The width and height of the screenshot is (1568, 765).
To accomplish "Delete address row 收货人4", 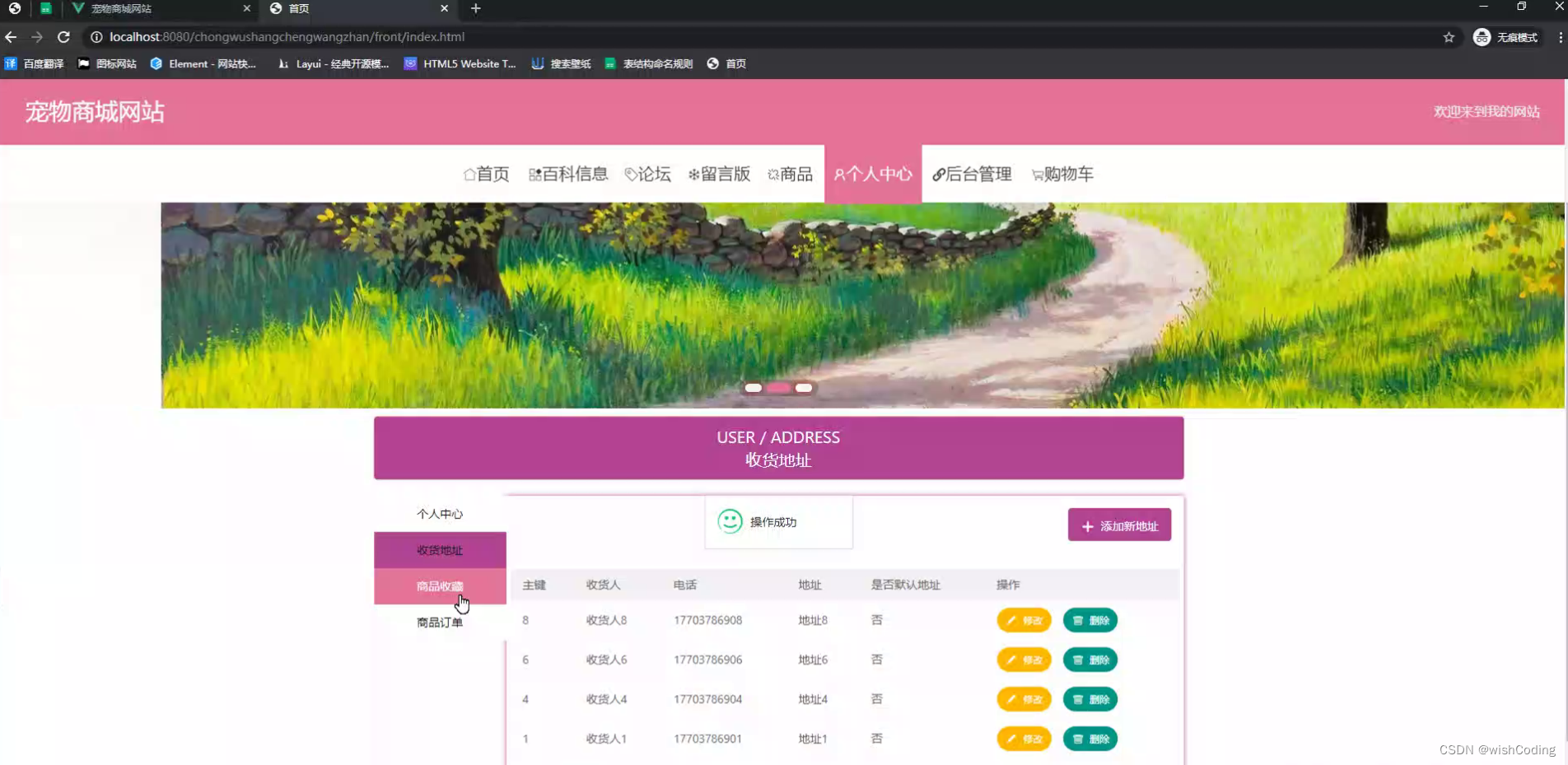I will click(1090, 699).
